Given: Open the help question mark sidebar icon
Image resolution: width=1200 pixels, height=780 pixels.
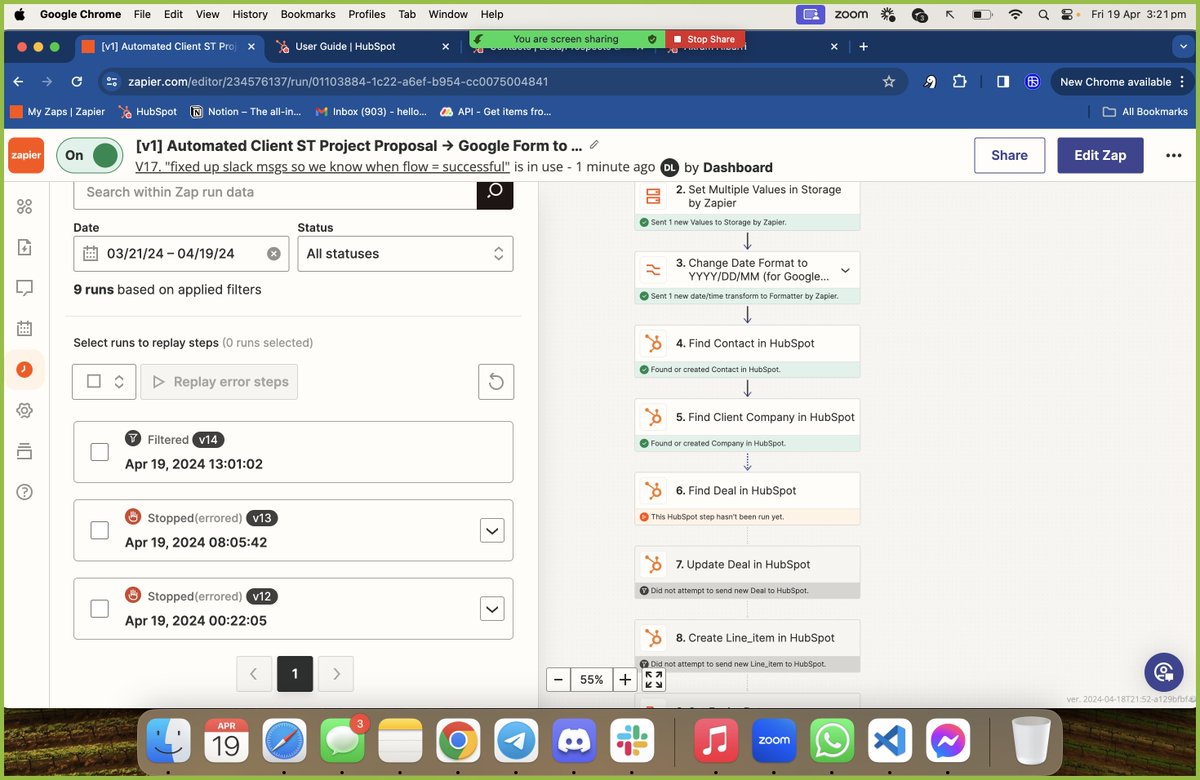Looking at the screenshot, I should coord(25,492).
